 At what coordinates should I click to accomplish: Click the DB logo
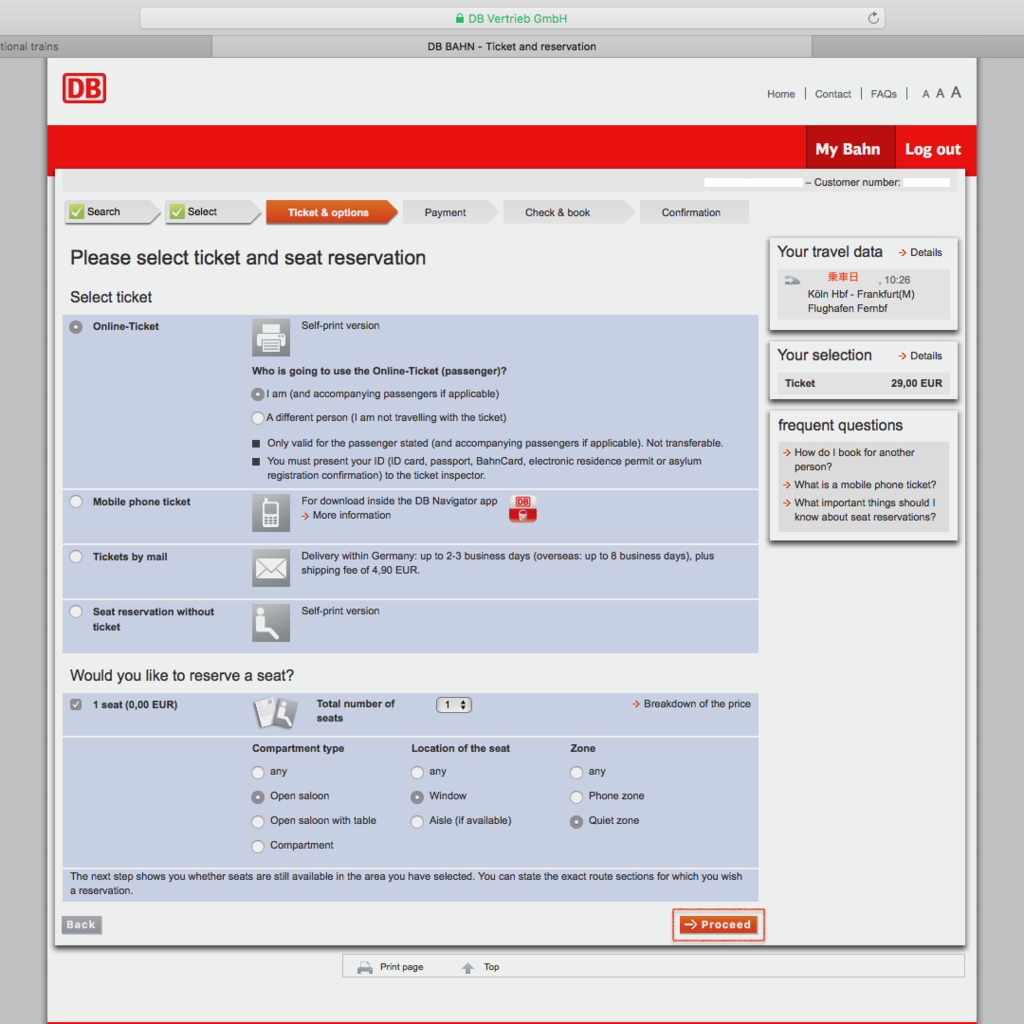84,88
